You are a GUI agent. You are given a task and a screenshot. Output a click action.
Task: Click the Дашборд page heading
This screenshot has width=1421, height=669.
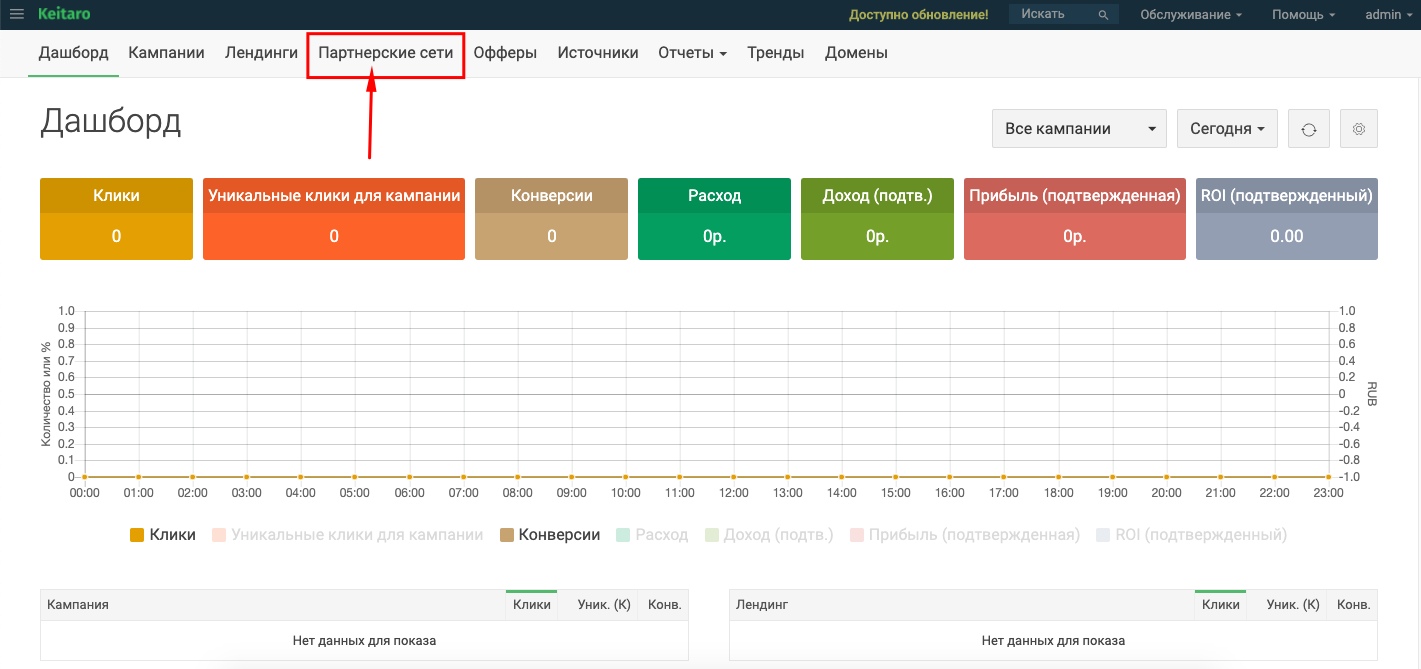click(111, 122)
